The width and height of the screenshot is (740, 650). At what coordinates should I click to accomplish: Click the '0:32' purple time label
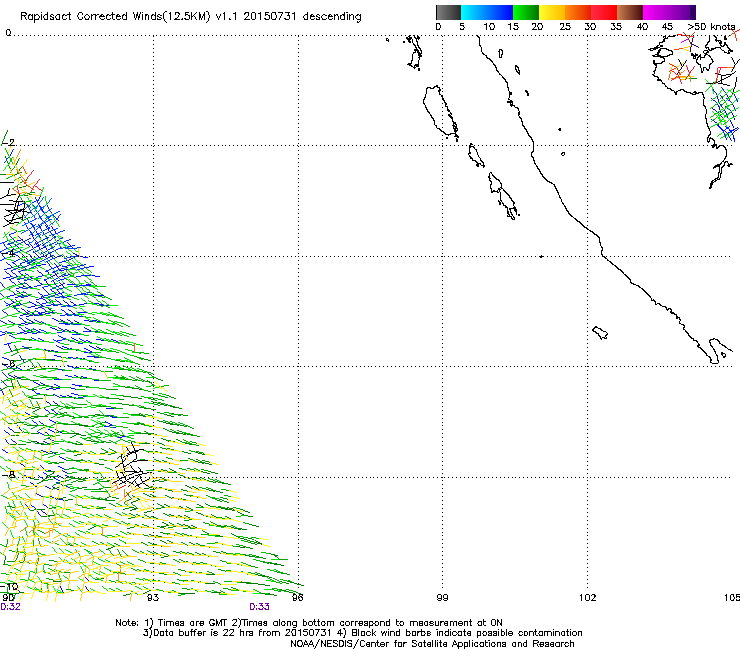click(x=10, y=607)
